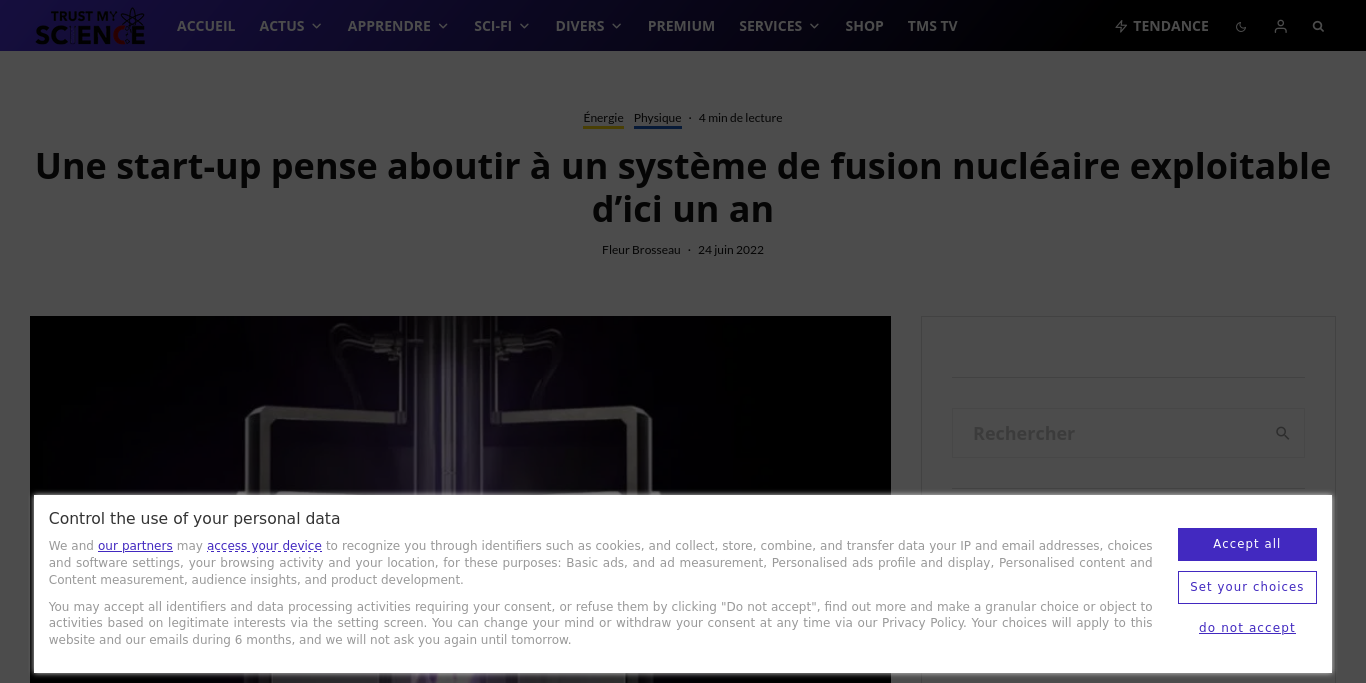The width and height of the screenshot is (1366, 683).
Task: Toggle dark mode moon icon
Action: point(1241,27)
